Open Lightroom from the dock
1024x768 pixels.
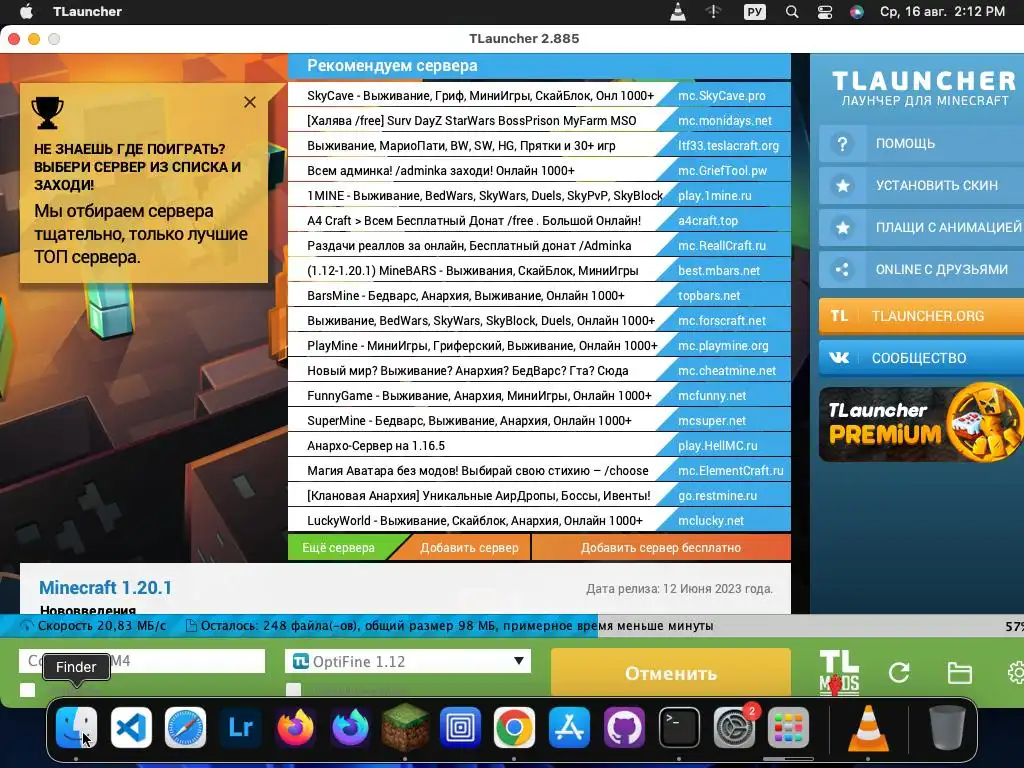pos(240,727)
